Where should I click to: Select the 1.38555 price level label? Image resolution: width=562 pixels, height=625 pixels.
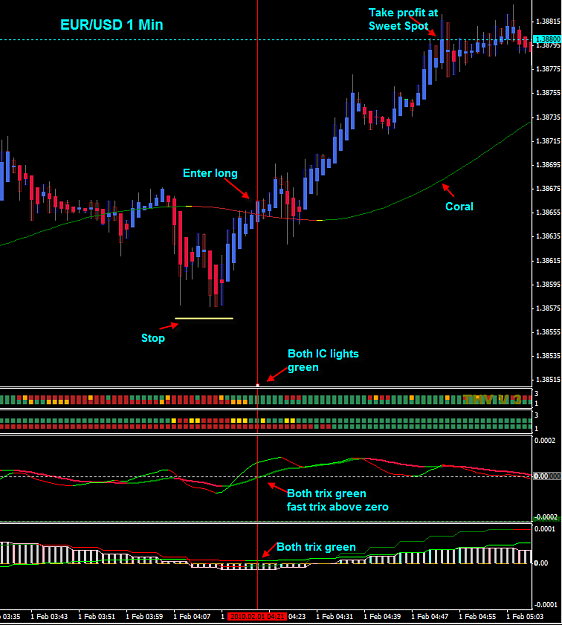(548, 332)
